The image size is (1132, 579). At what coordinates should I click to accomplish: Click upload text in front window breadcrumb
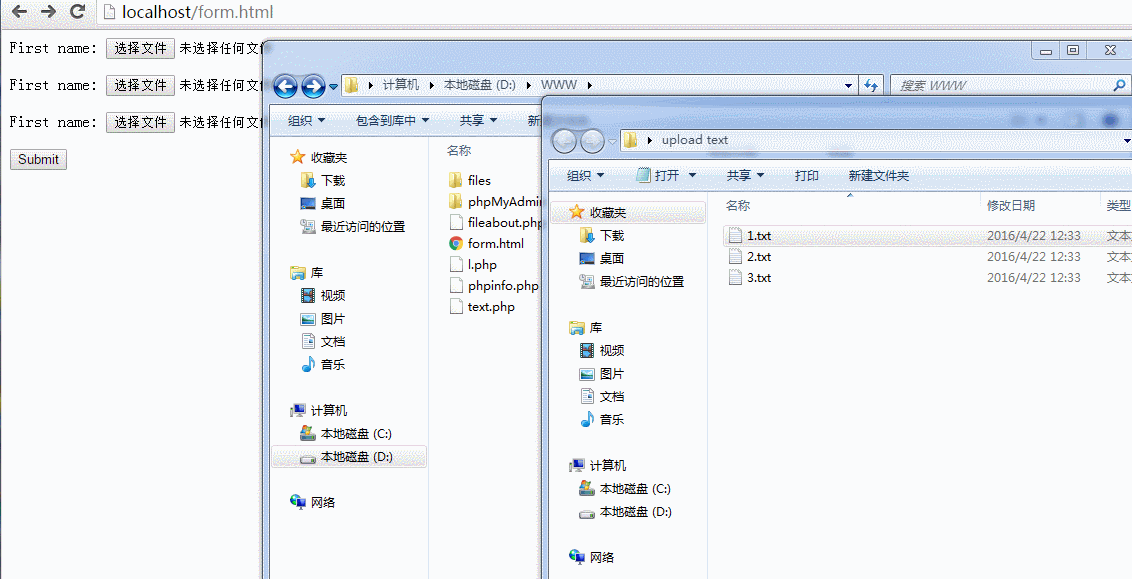point(695,140)
